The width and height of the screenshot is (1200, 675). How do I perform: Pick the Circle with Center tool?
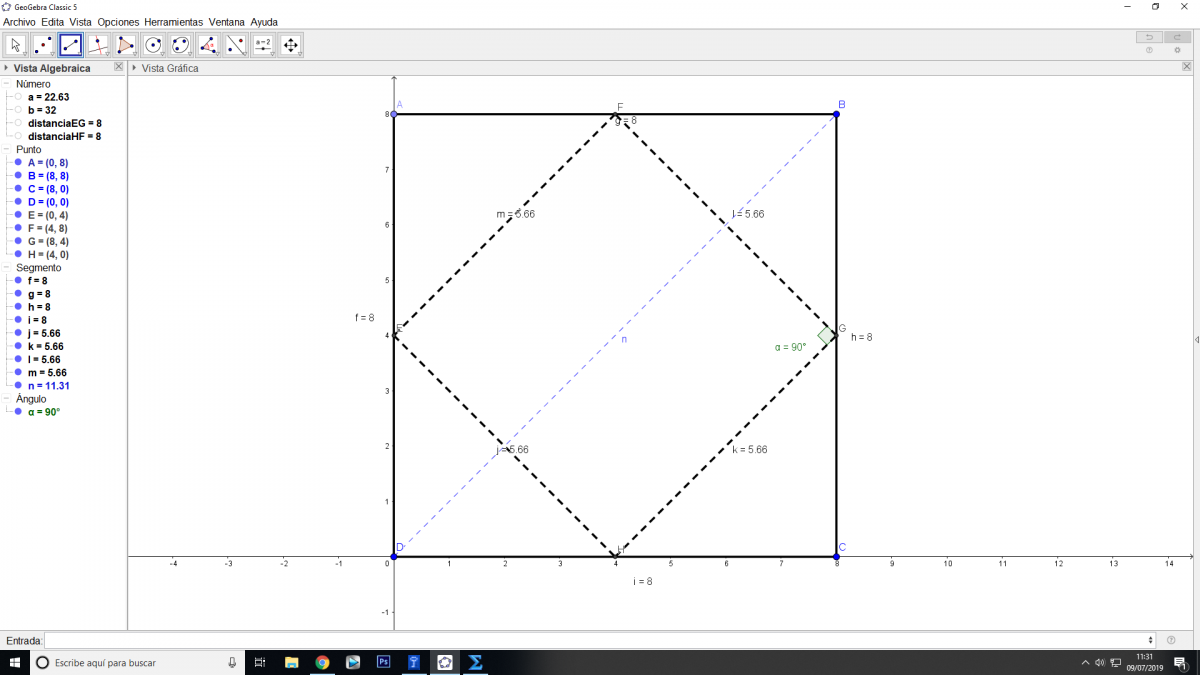(x=153, y=45)
